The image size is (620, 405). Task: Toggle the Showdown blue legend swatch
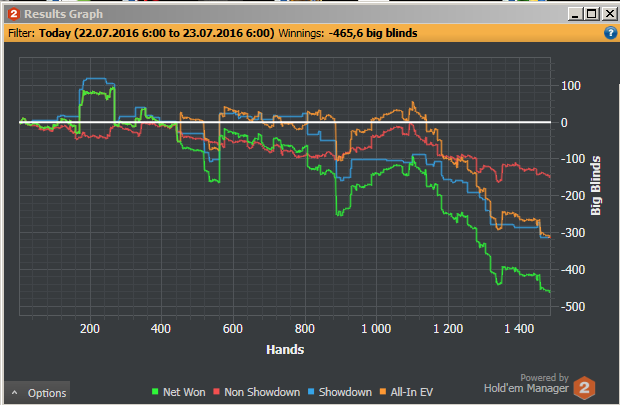[x=311, y=392]
